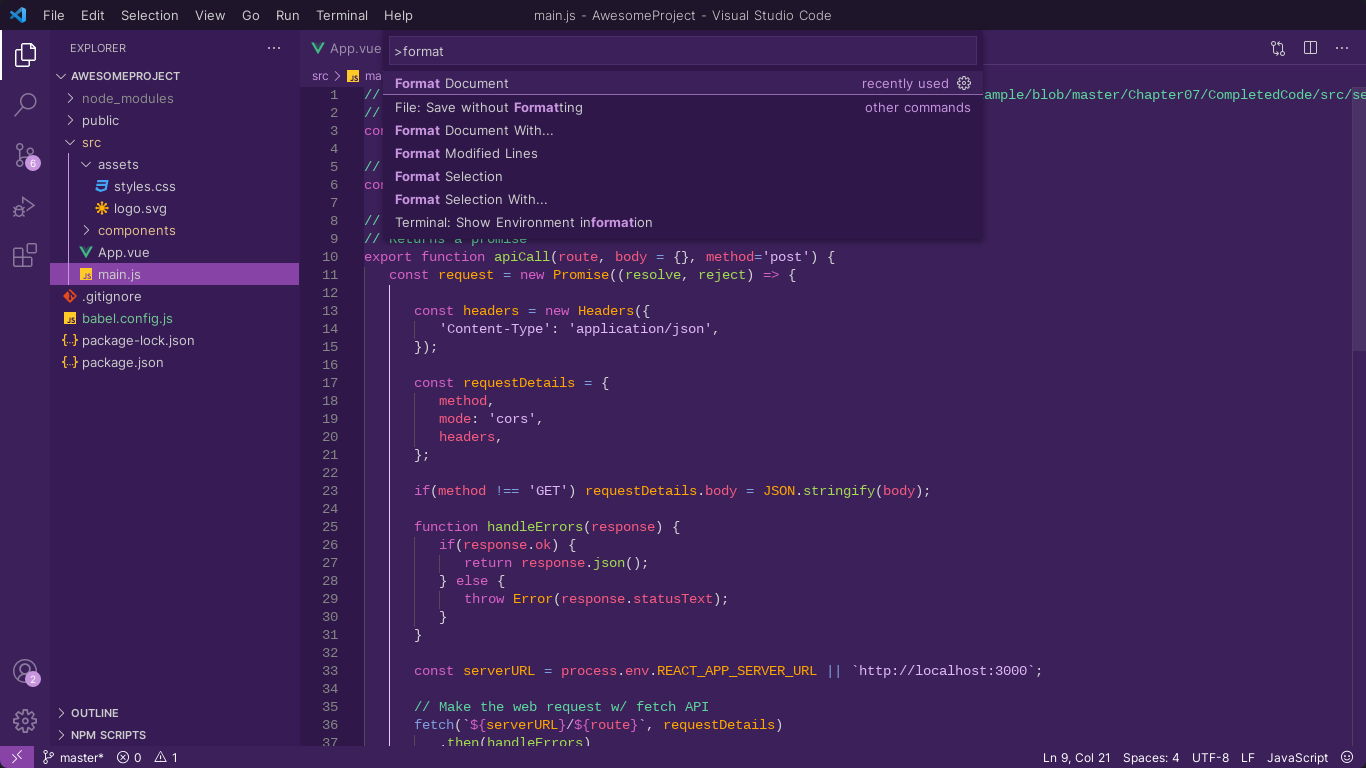Screen dimensions: 1366x768
Task: Go to line via Ln 9, Col 21
Action: [1076, 757]
